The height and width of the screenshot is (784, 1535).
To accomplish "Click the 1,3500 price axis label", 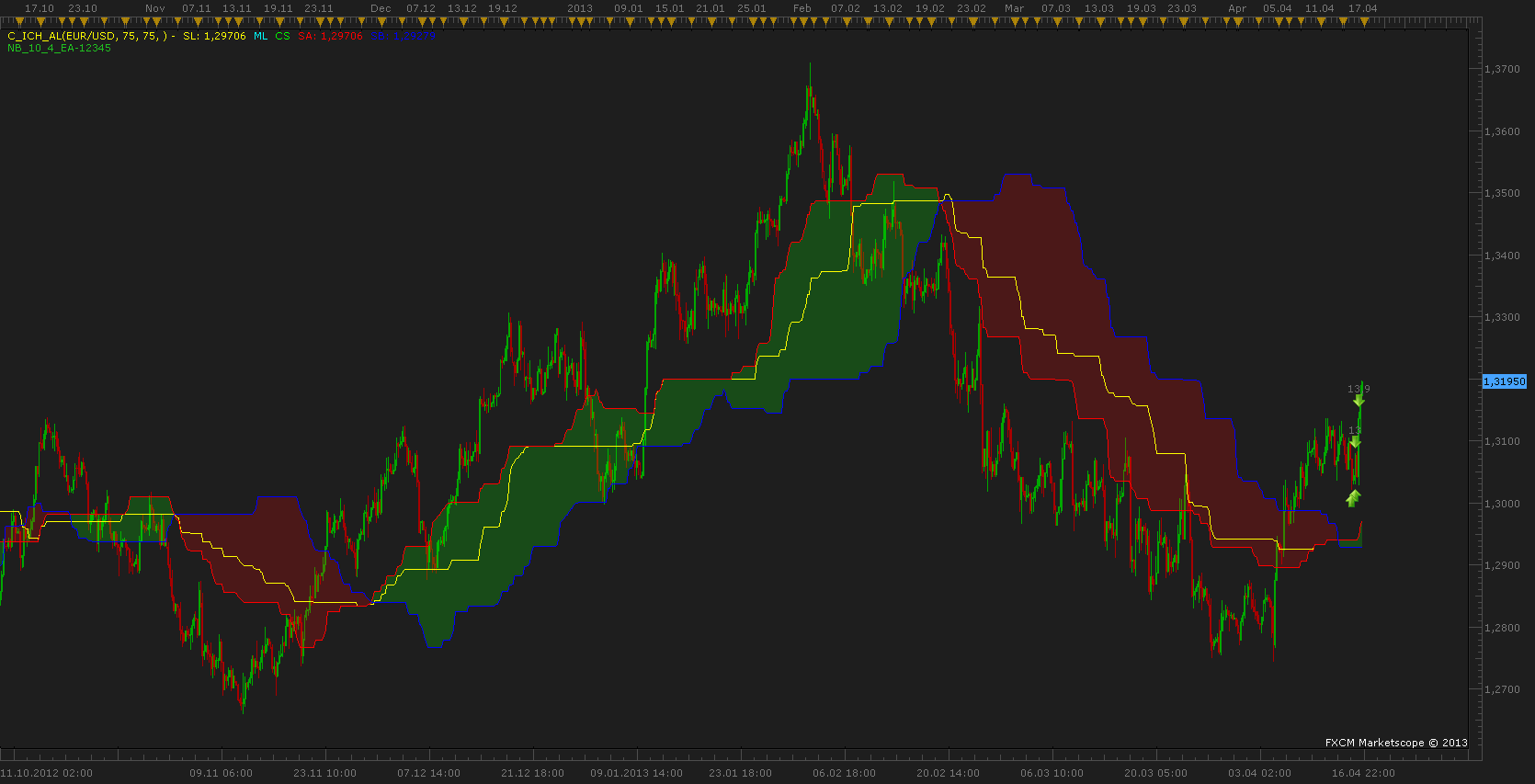I will [1502, 193].
